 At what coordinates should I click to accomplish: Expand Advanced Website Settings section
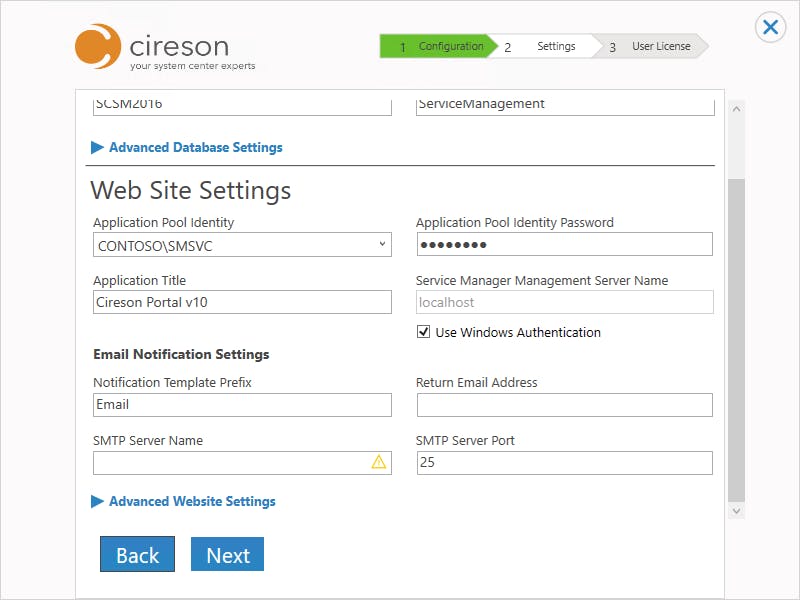pyautogui.click(x=192, y=502)
